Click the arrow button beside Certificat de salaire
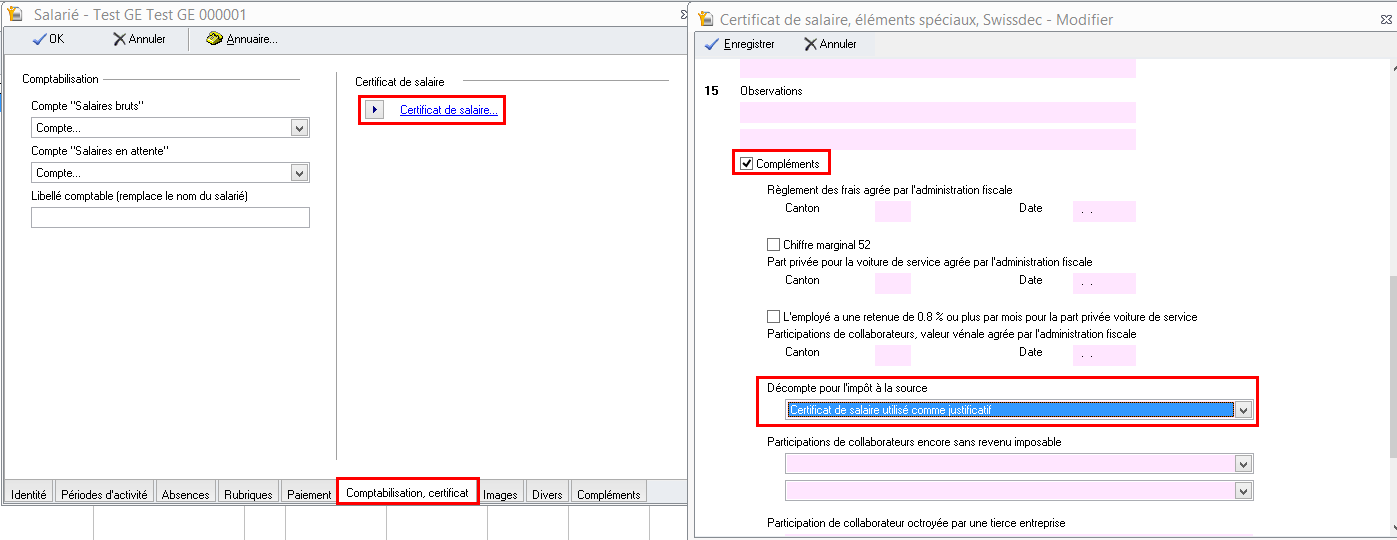 click(374, 110)
